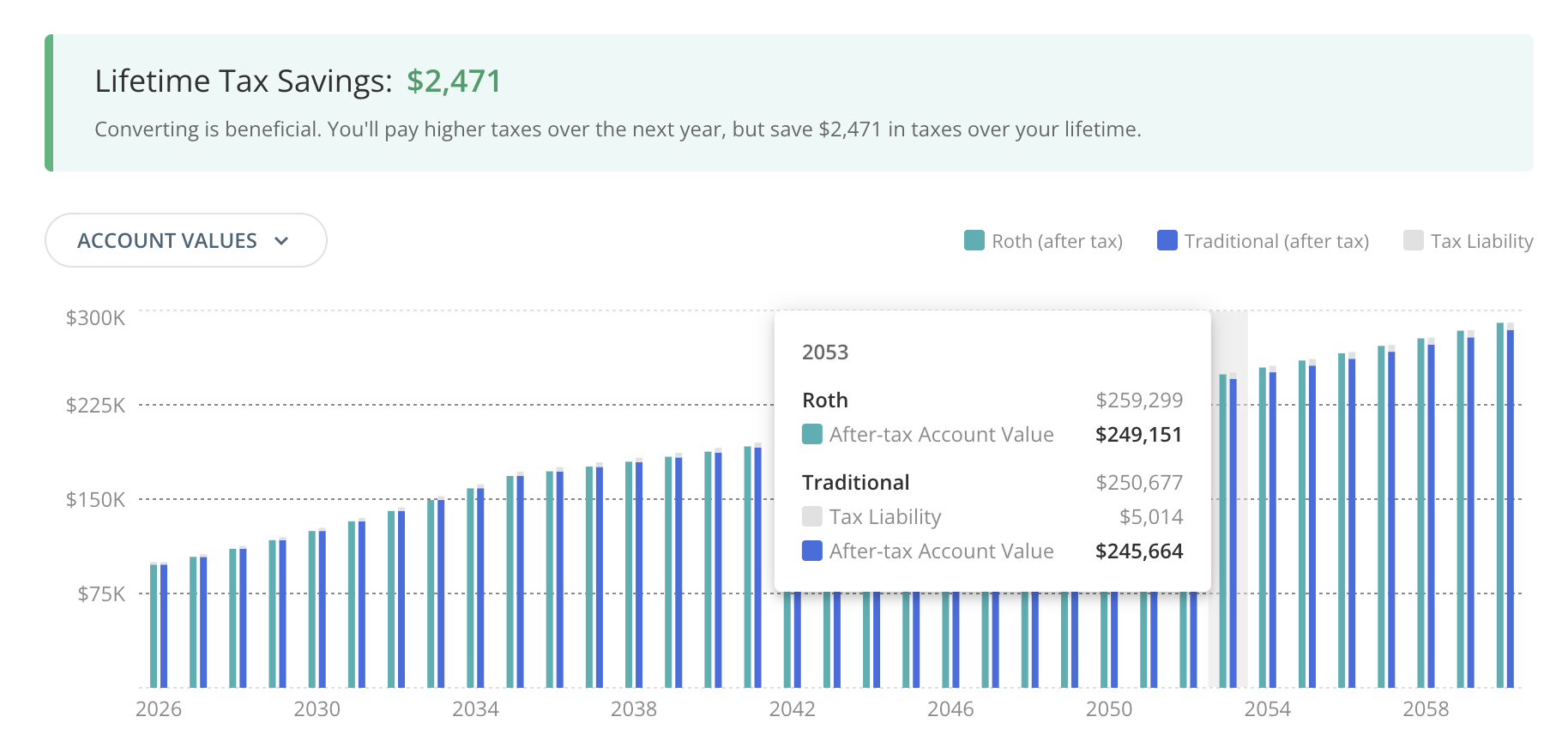Click the teal Roth legend swatch
Viewport: 1568px width, 753px height.
(x=974, y=240)
